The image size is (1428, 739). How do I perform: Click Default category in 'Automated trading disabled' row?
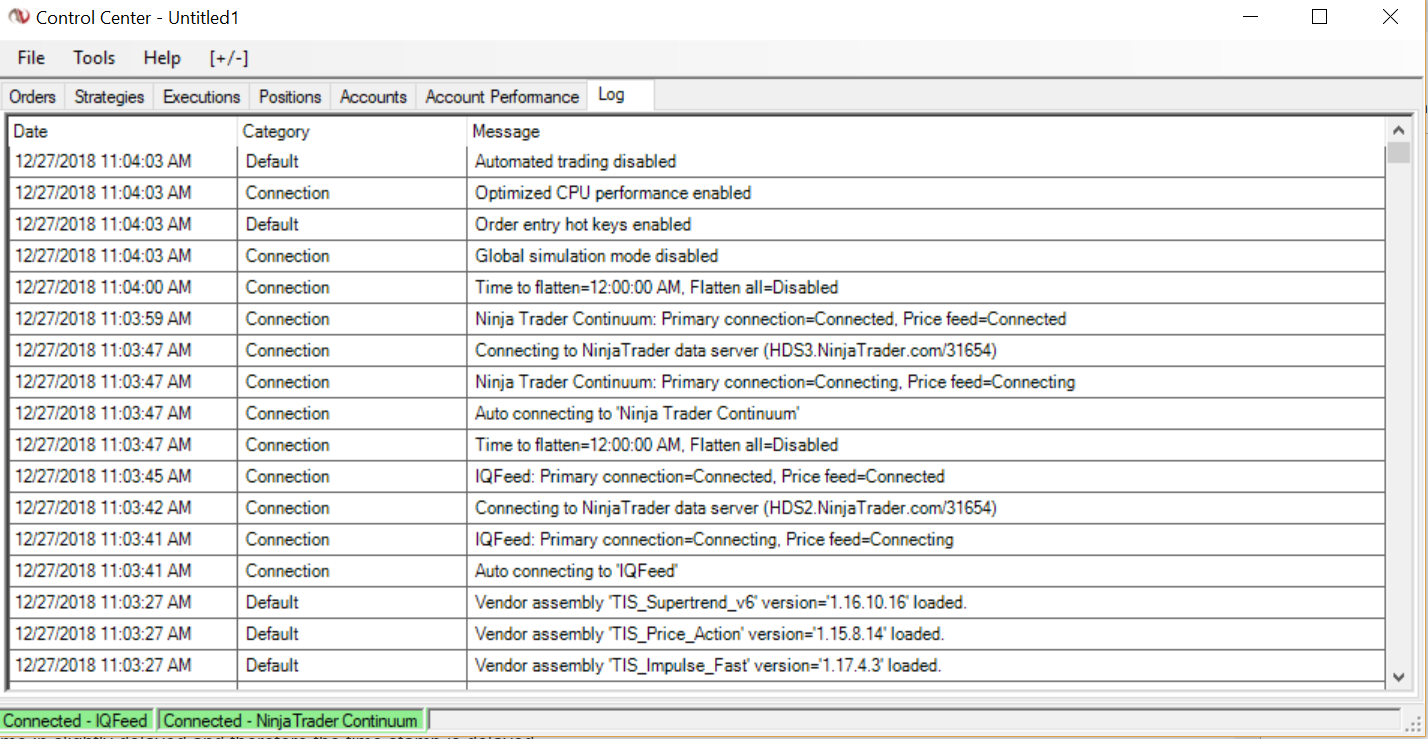click(x=273, y=161)
